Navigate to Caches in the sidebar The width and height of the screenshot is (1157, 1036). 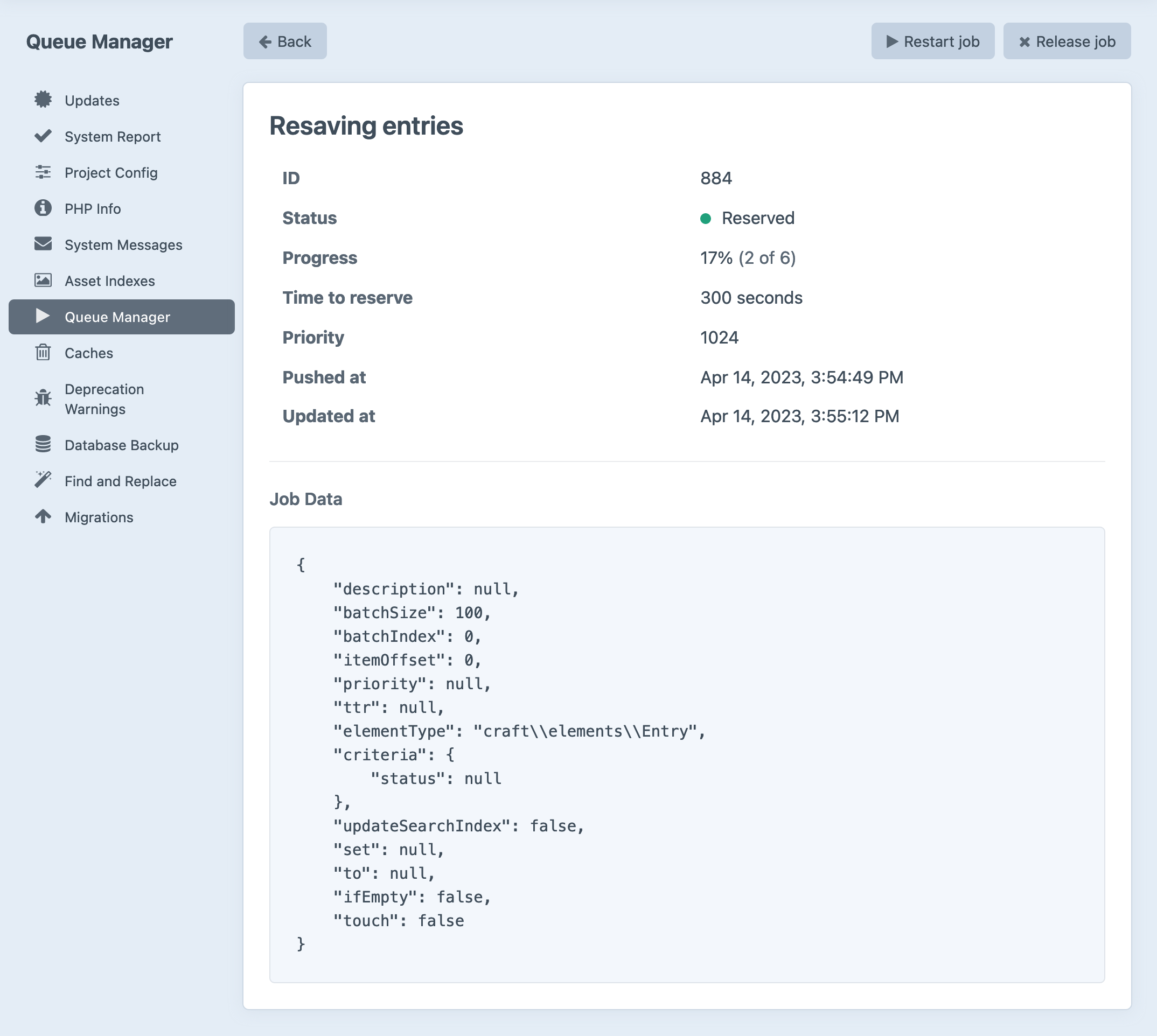click(88, 353)
